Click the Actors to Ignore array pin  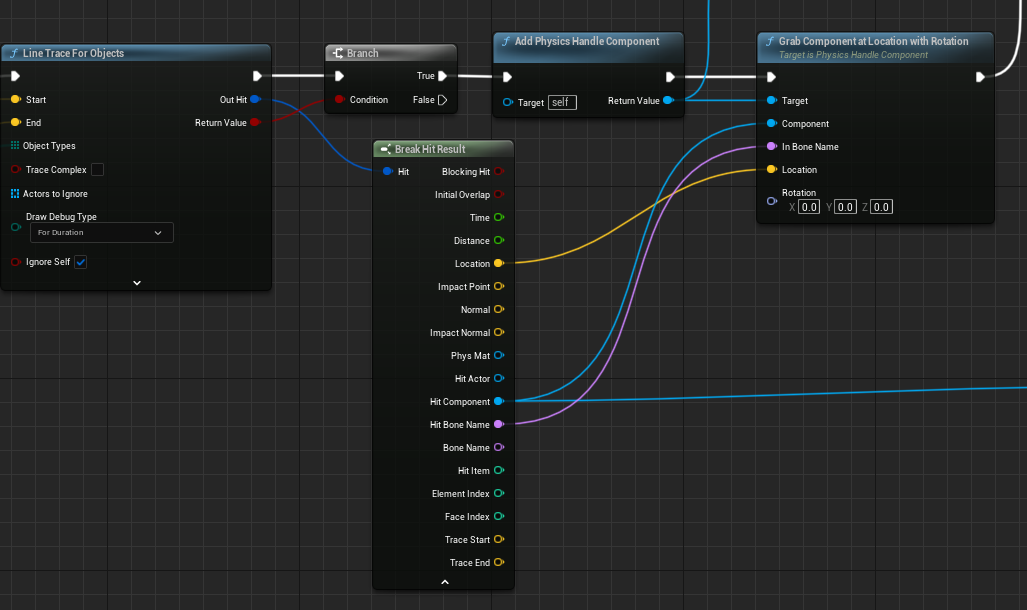pos(15,194)
